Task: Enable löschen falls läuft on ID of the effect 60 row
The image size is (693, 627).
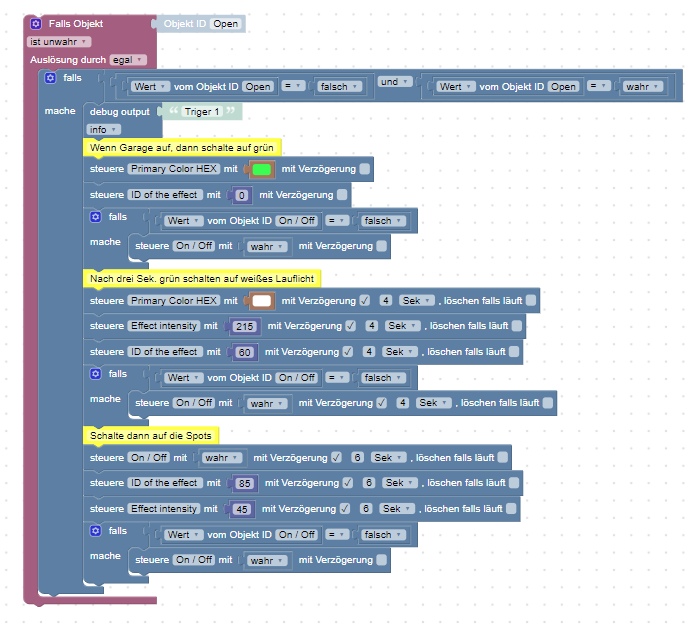Action: coord(514,352)
